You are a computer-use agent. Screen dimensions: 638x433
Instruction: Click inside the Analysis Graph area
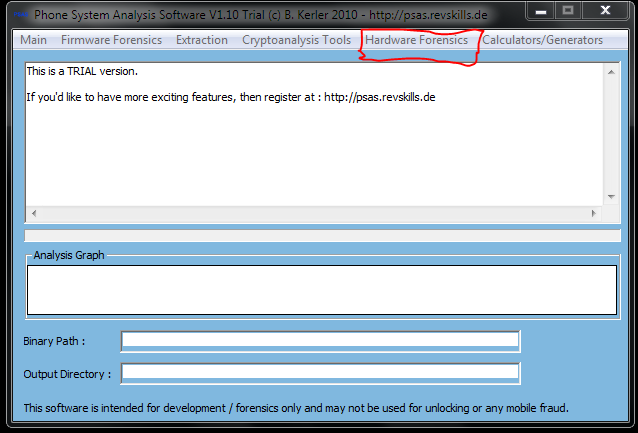(x=322, y=290)
